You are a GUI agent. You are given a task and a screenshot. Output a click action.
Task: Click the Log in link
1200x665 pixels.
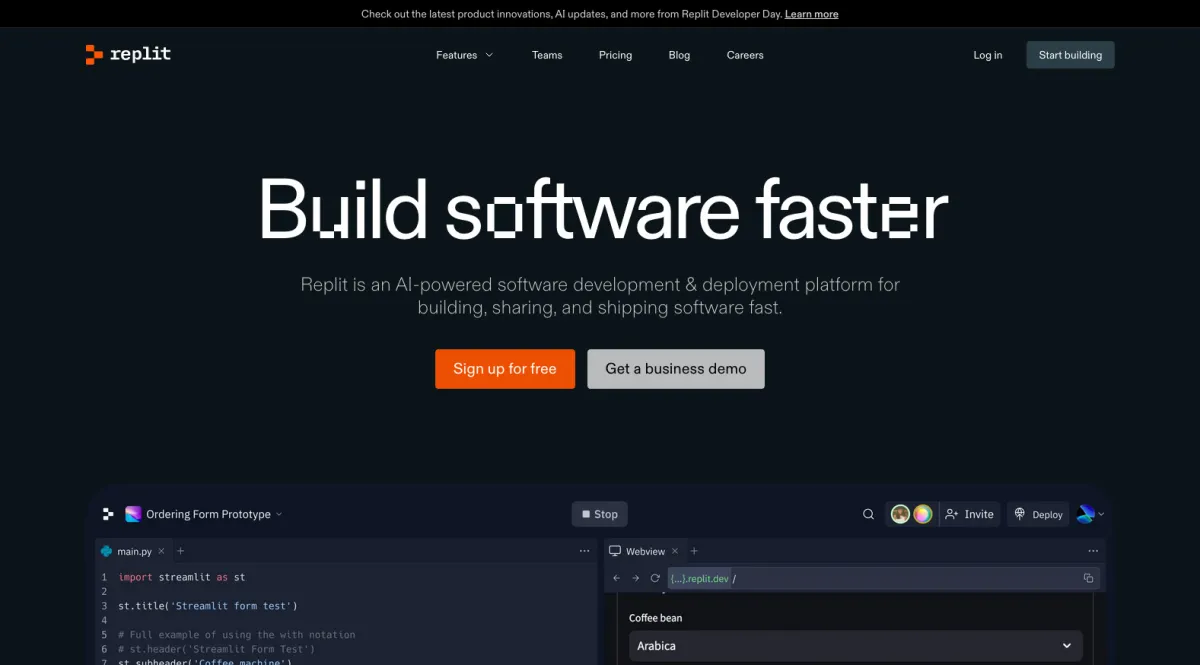pyautogui.click(x=988, y=55)
